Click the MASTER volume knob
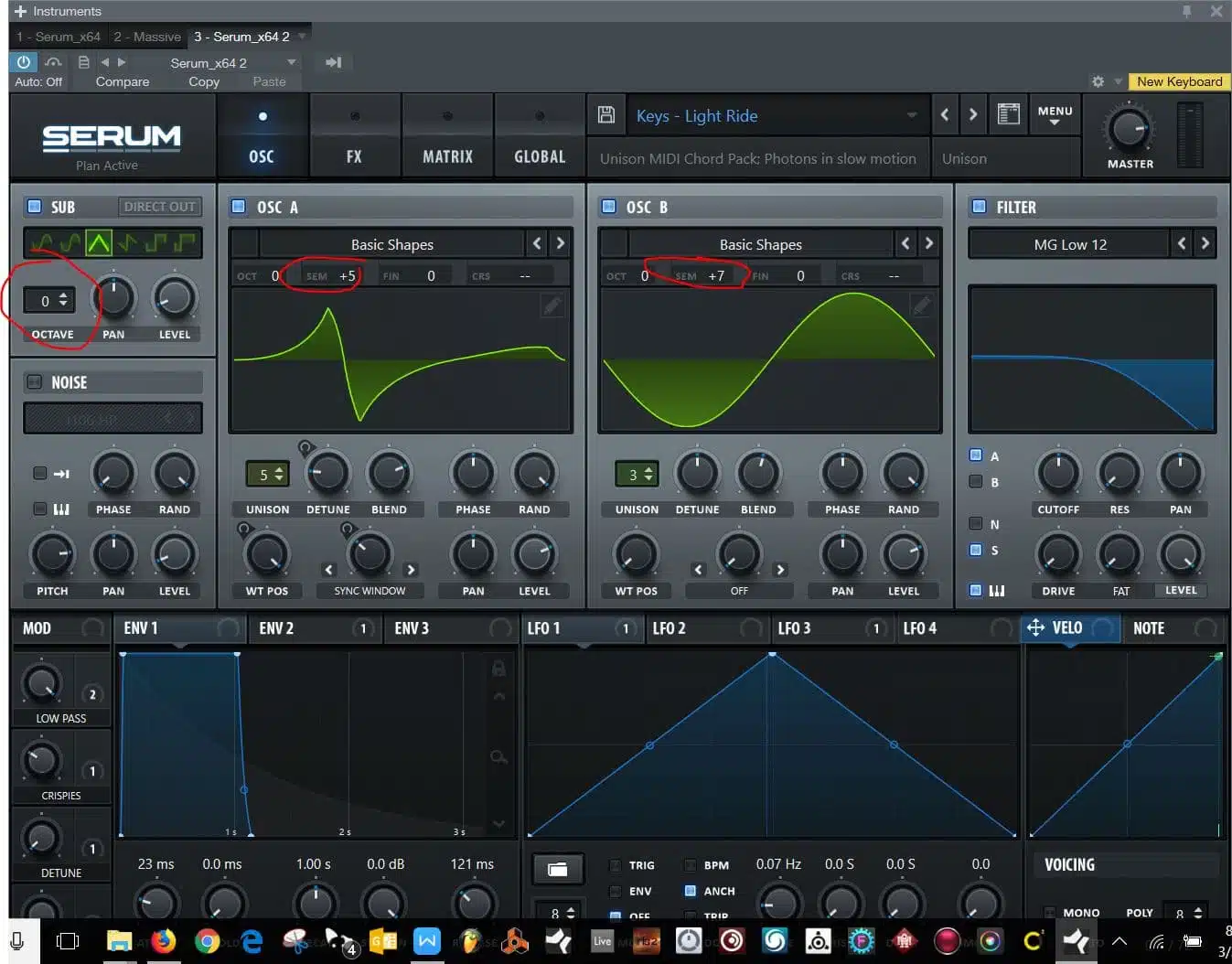The height and width of the screenshot is (964, 1232). tap(1130, 129)
